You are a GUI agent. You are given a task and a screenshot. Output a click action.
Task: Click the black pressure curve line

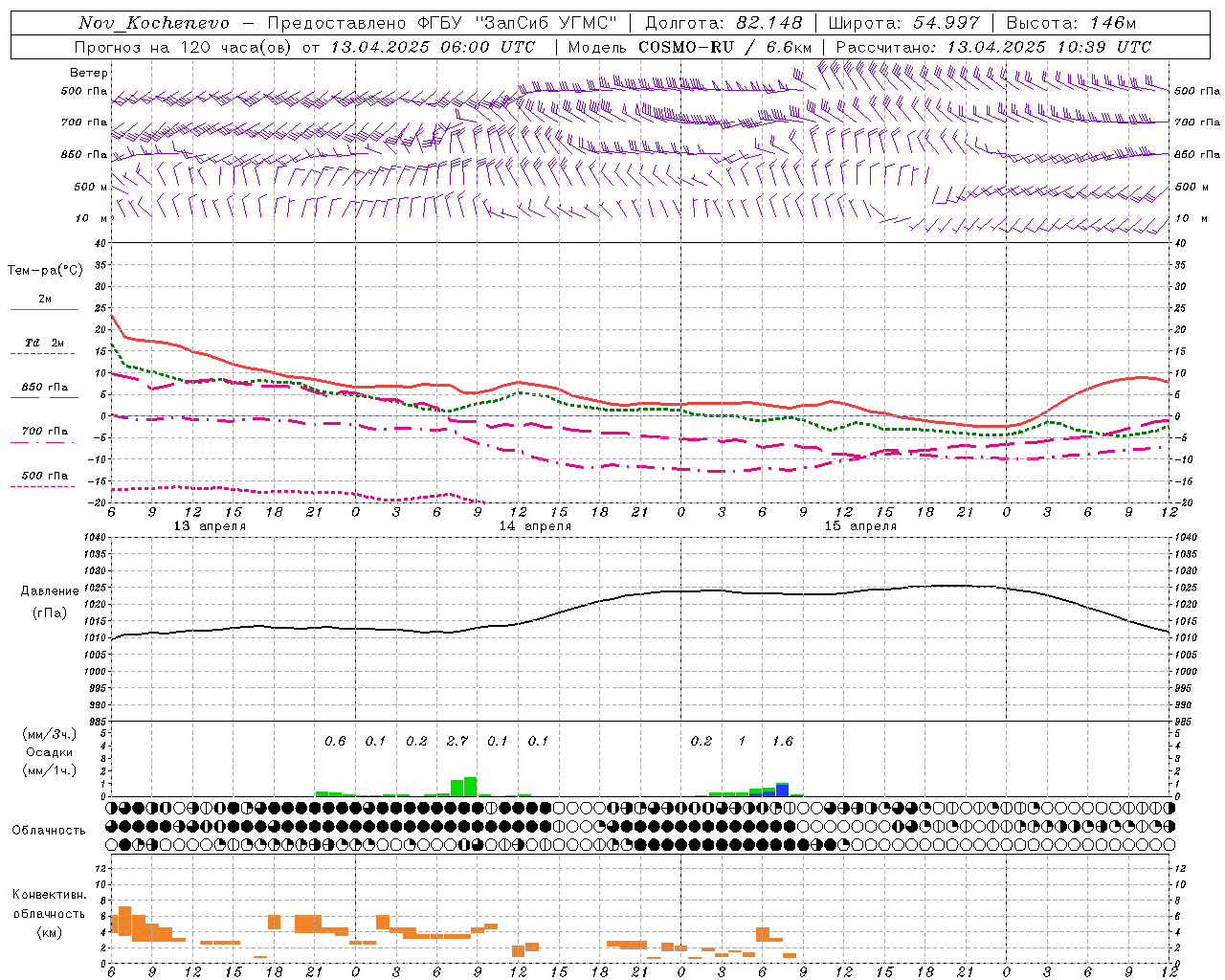coord(640,594)
